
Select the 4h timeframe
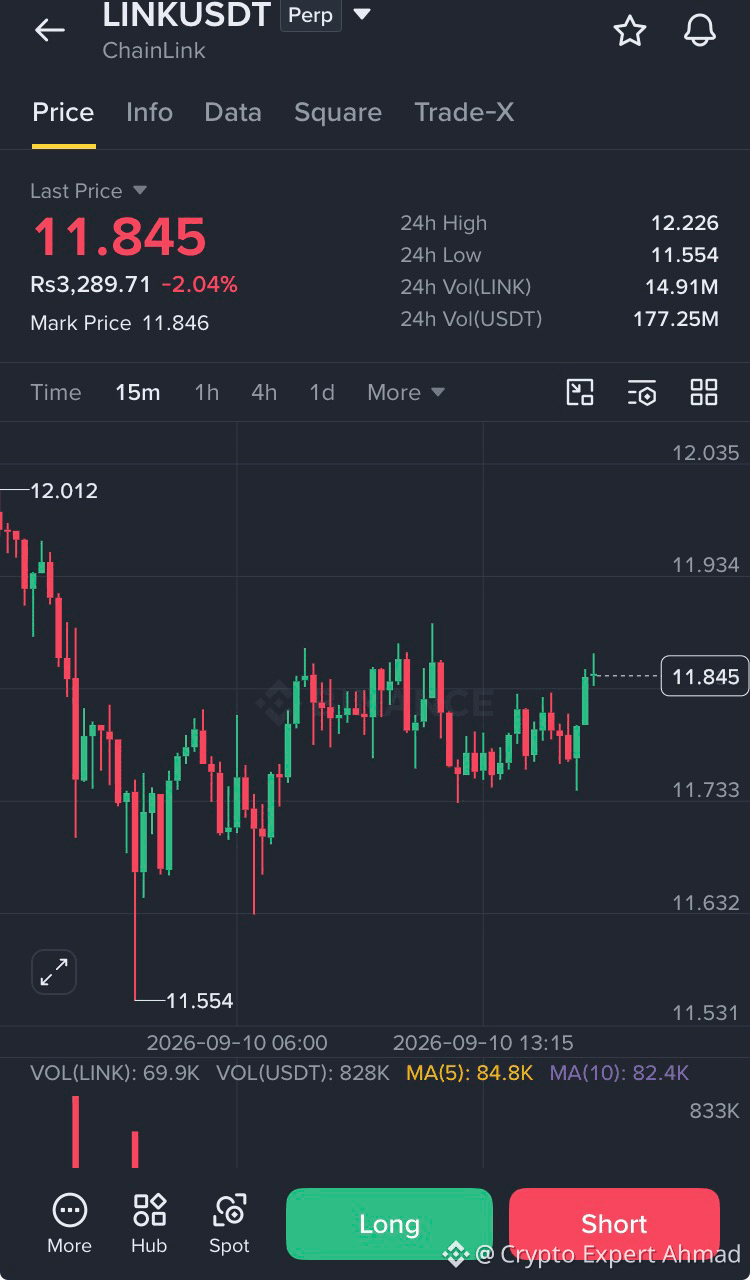264,392
